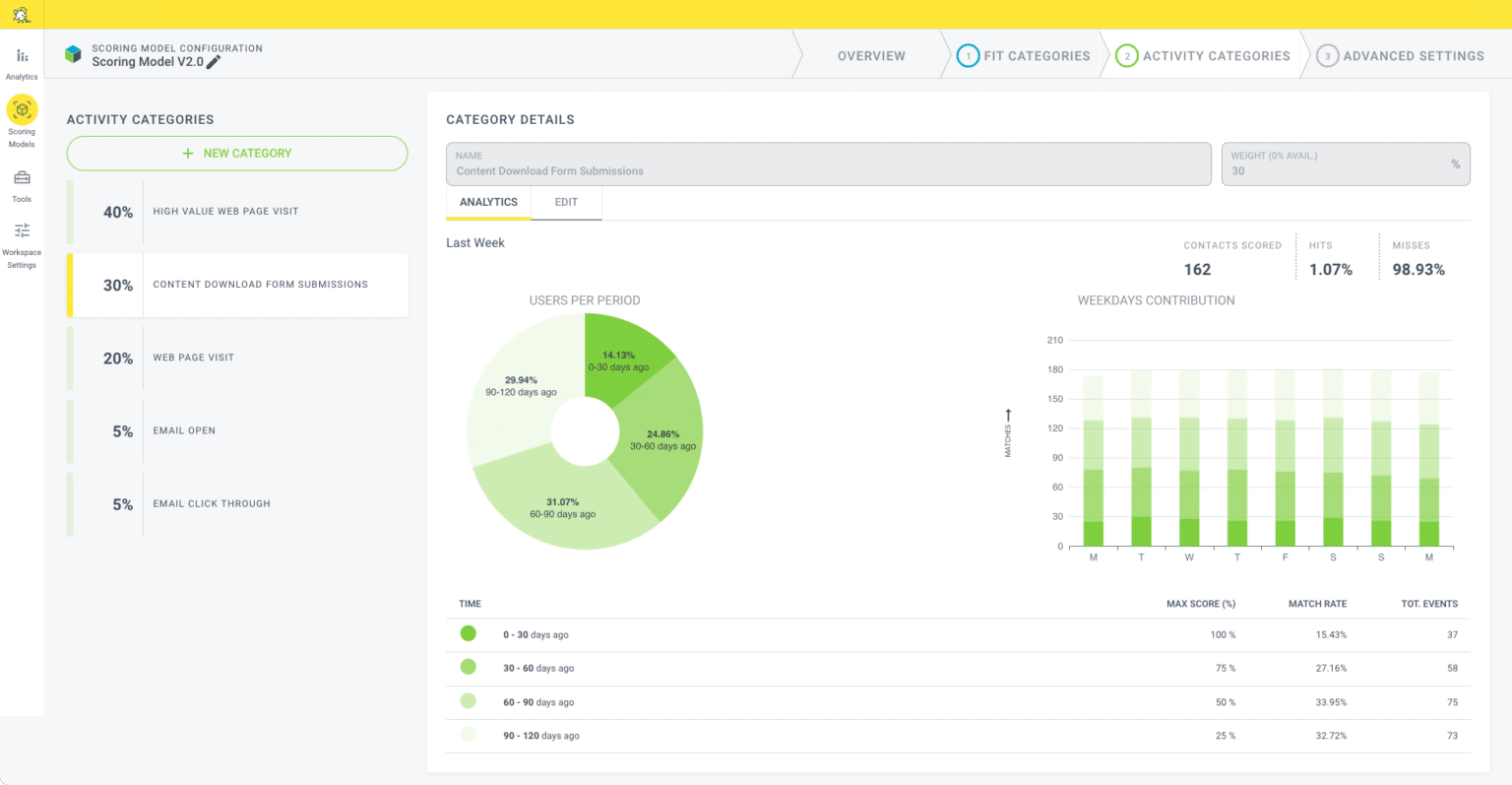1512x785 pixels.
Task: Click the scoring model cube icon
Action: pos(72,53)
